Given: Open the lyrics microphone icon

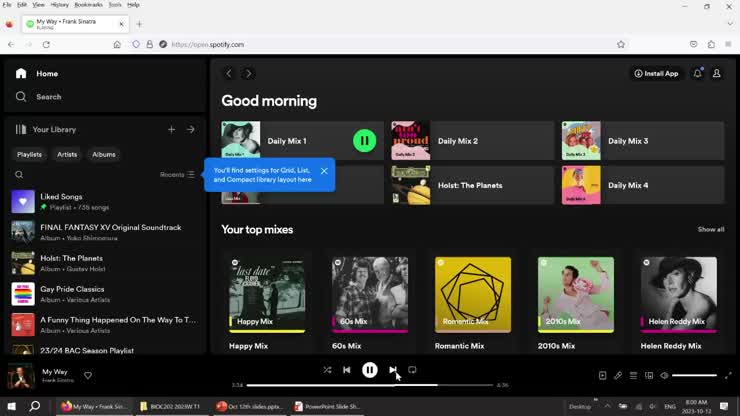Looking at the screenshot, I should click(618, 376).
